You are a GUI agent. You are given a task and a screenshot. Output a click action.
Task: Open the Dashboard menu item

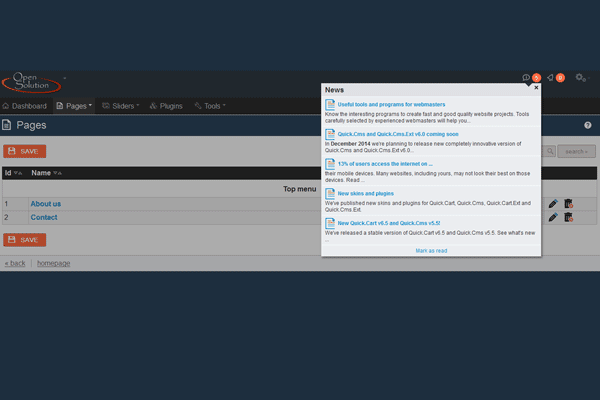click(x=25, y=105)
